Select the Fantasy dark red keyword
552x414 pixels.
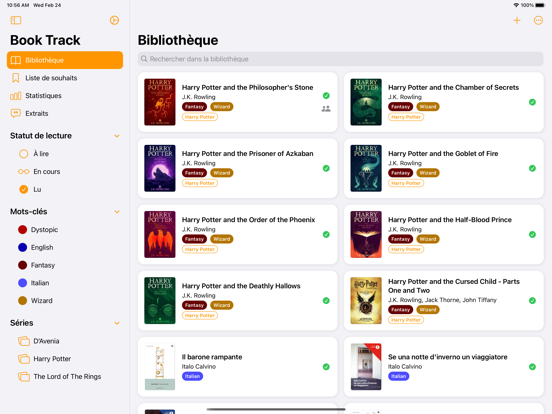pyautogui.click(x=65, y=265)
